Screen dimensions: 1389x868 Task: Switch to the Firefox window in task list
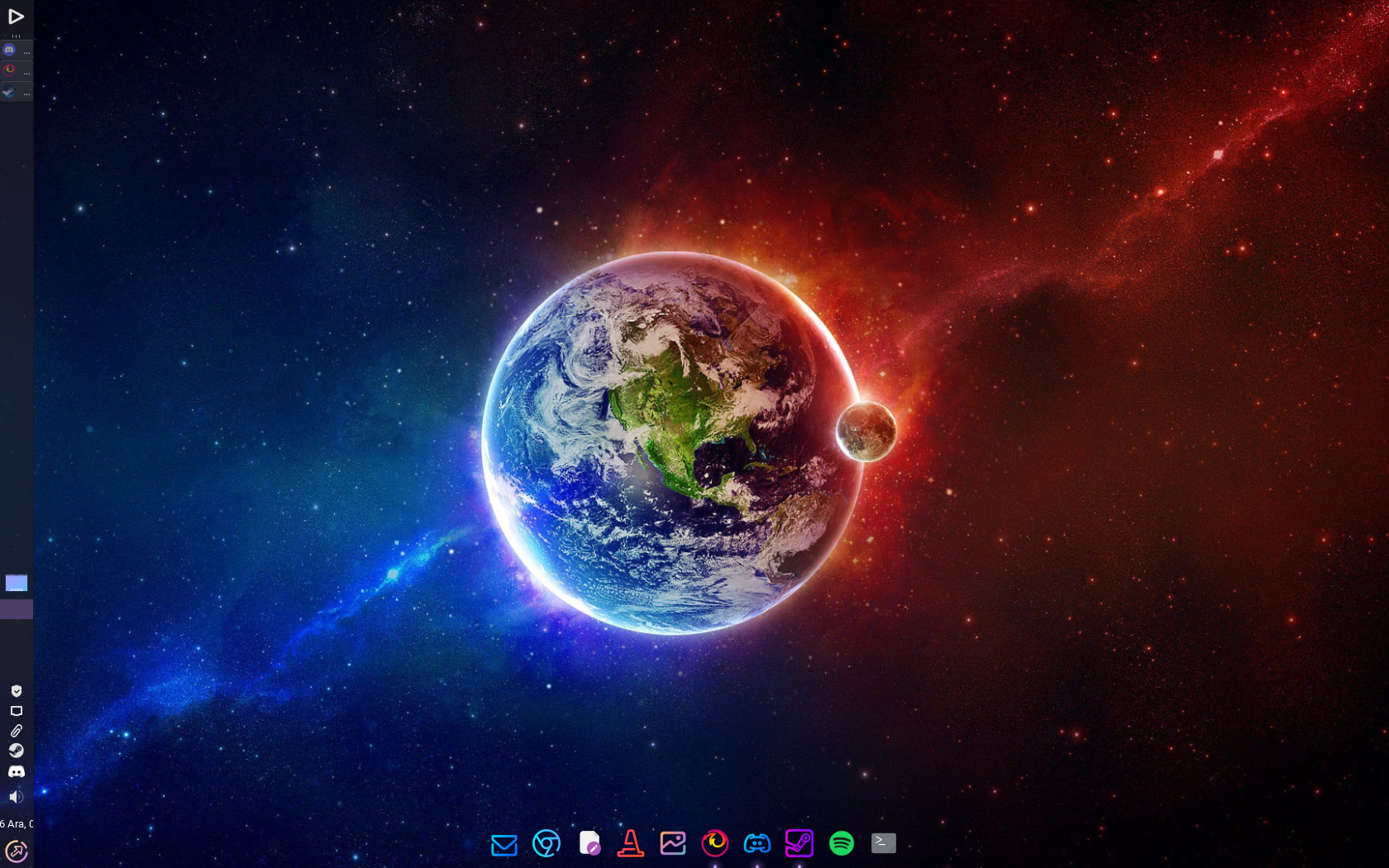point(17,70)
